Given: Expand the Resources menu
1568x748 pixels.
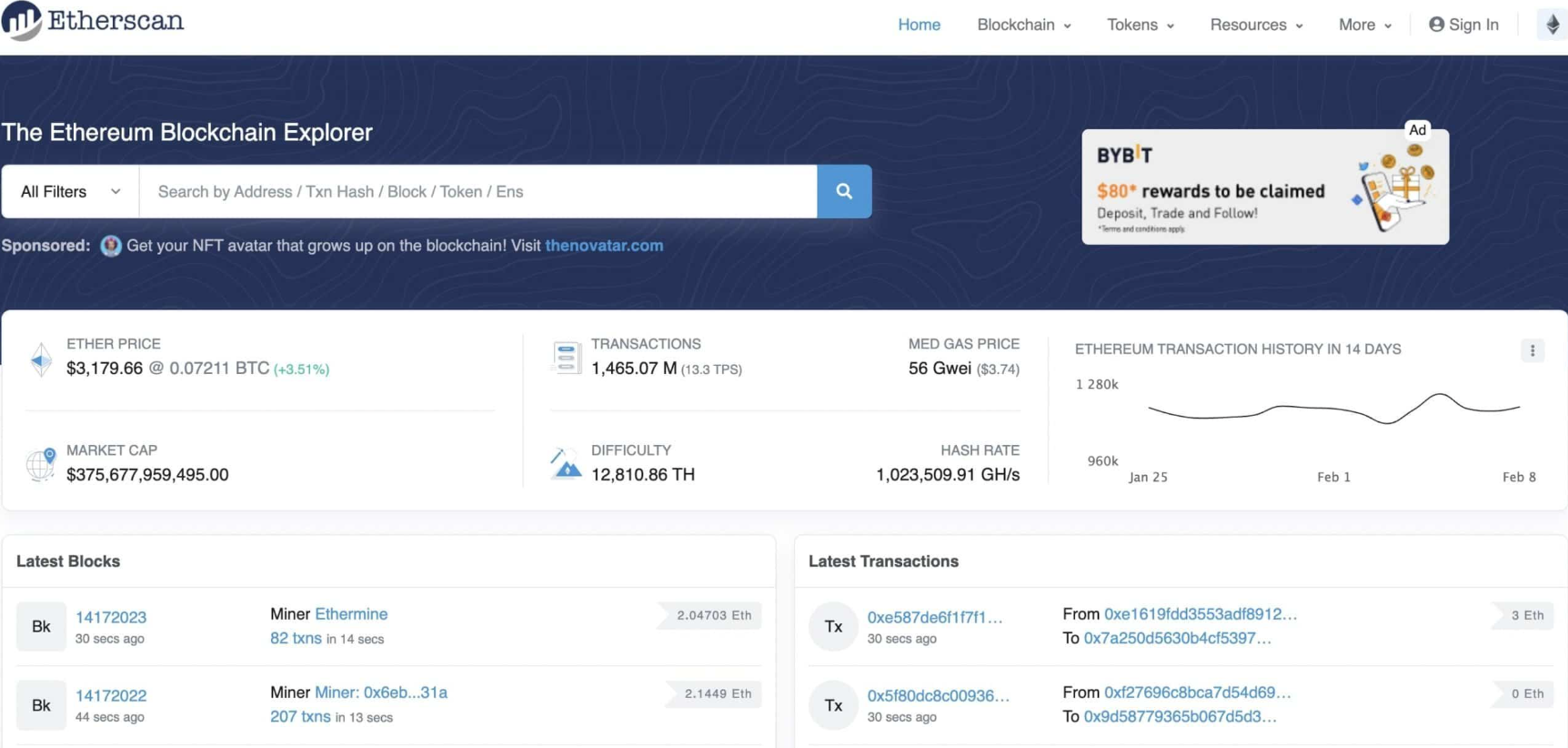Looking at the screenshot, I should point(1256,25).
